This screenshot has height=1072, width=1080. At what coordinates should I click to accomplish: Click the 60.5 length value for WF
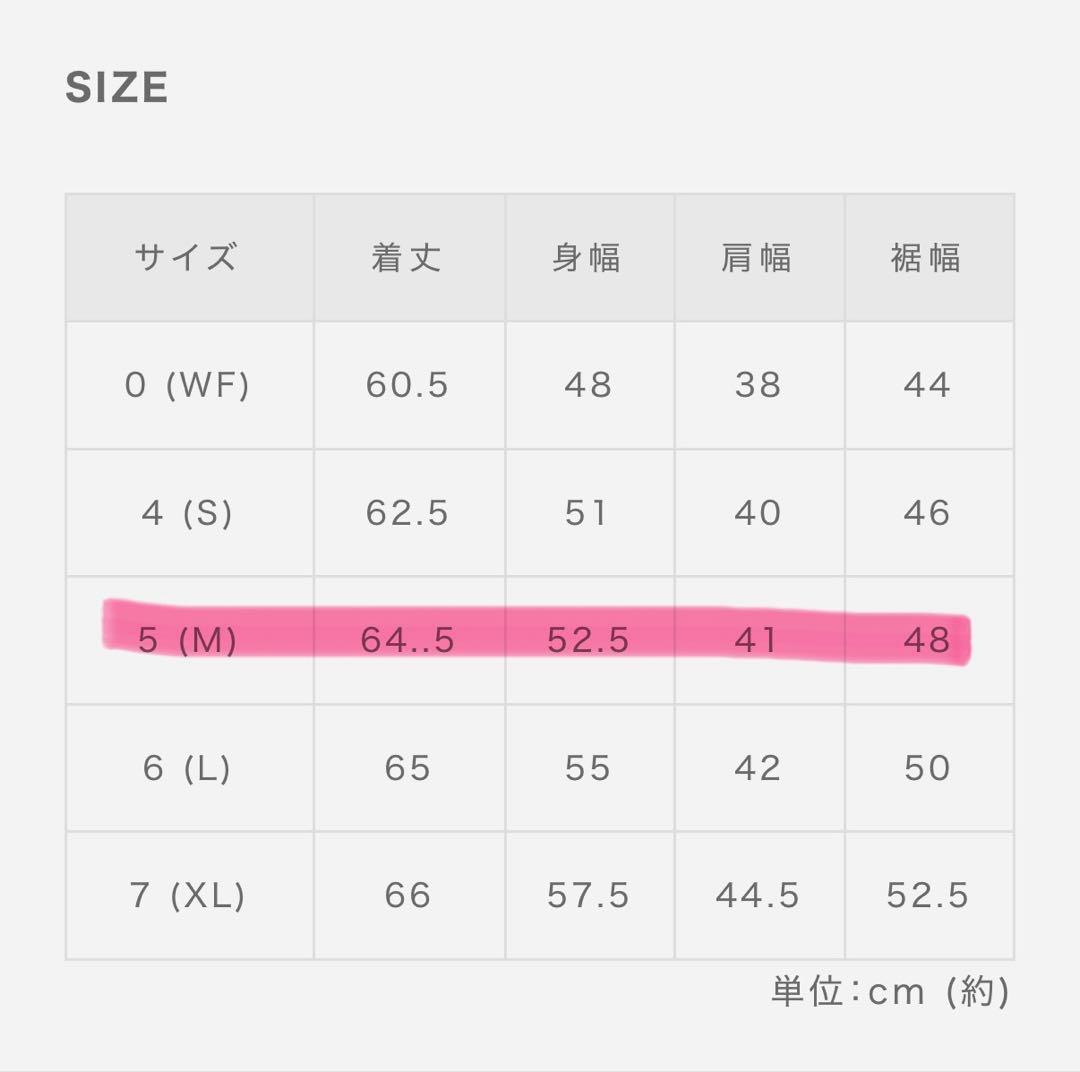click(407, 385)
